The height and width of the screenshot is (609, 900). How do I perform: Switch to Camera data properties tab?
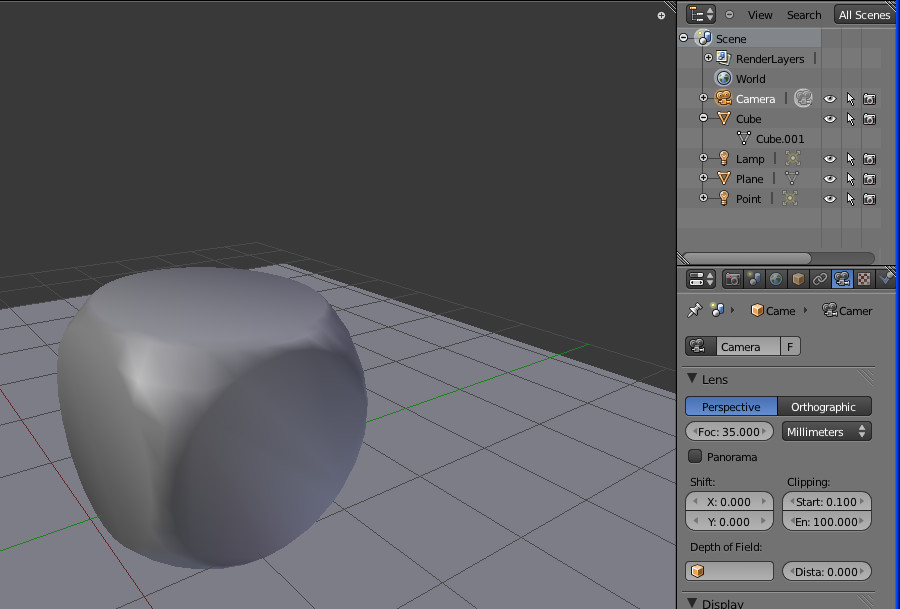click(842, 280)
